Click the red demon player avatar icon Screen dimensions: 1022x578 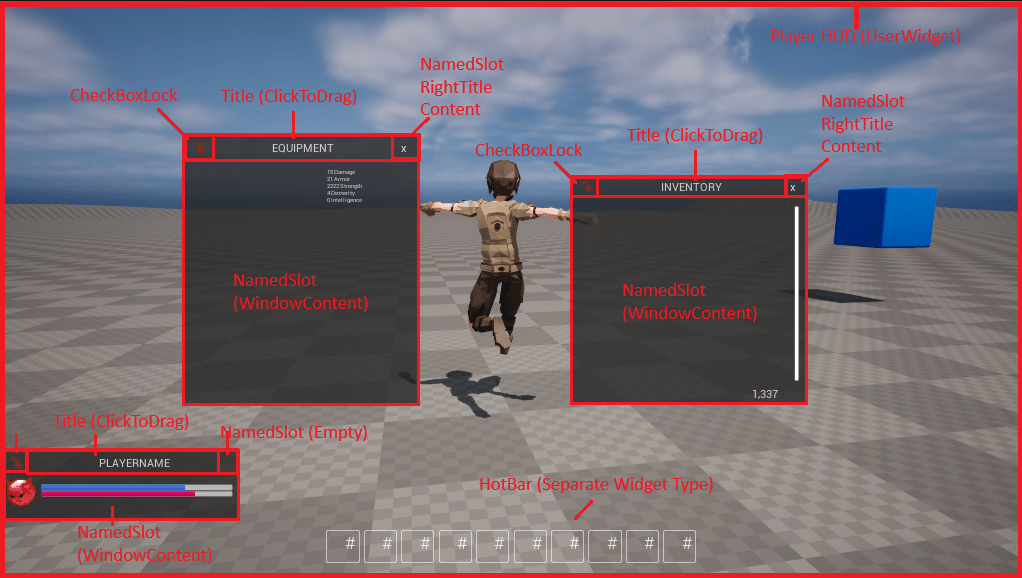[x=19, y=490]
